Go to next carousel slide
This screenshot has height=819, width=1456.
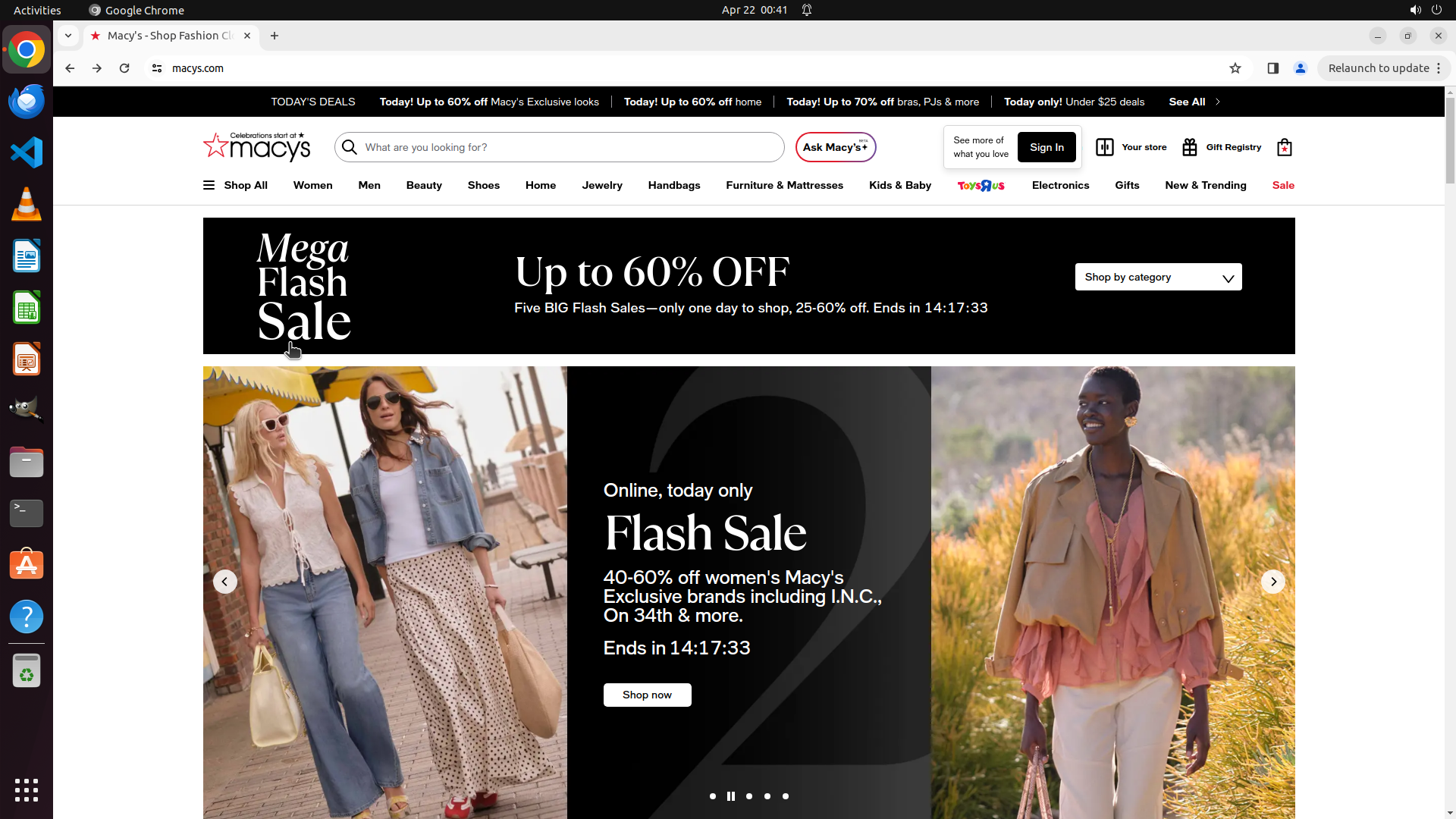(x=1272, y=582)
